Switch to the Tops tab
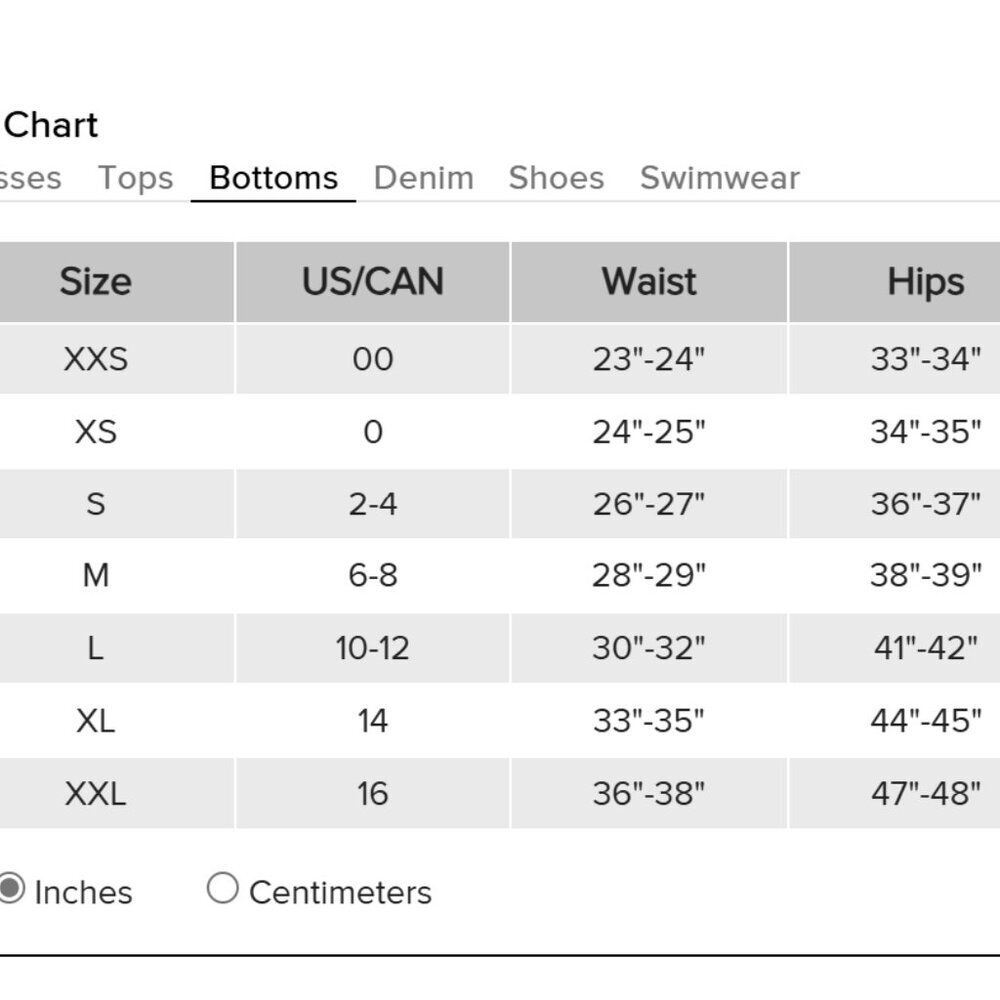The width and height of the screenshot is (1000, 1000). tap(135, 178)
